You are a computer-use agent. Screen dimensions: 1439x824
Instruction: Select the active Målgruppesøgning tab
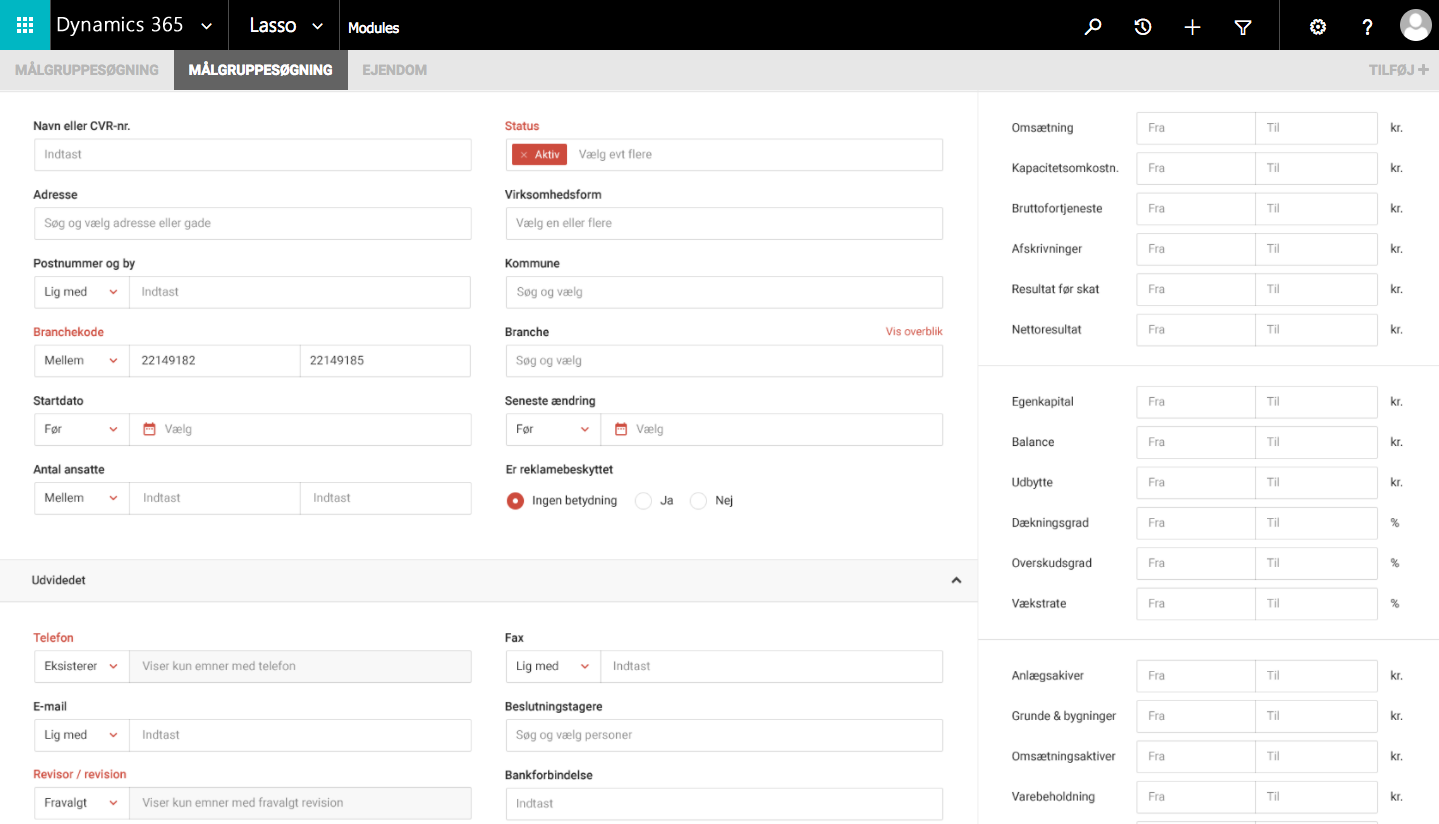pyautogui.click(x=261, y=70)
